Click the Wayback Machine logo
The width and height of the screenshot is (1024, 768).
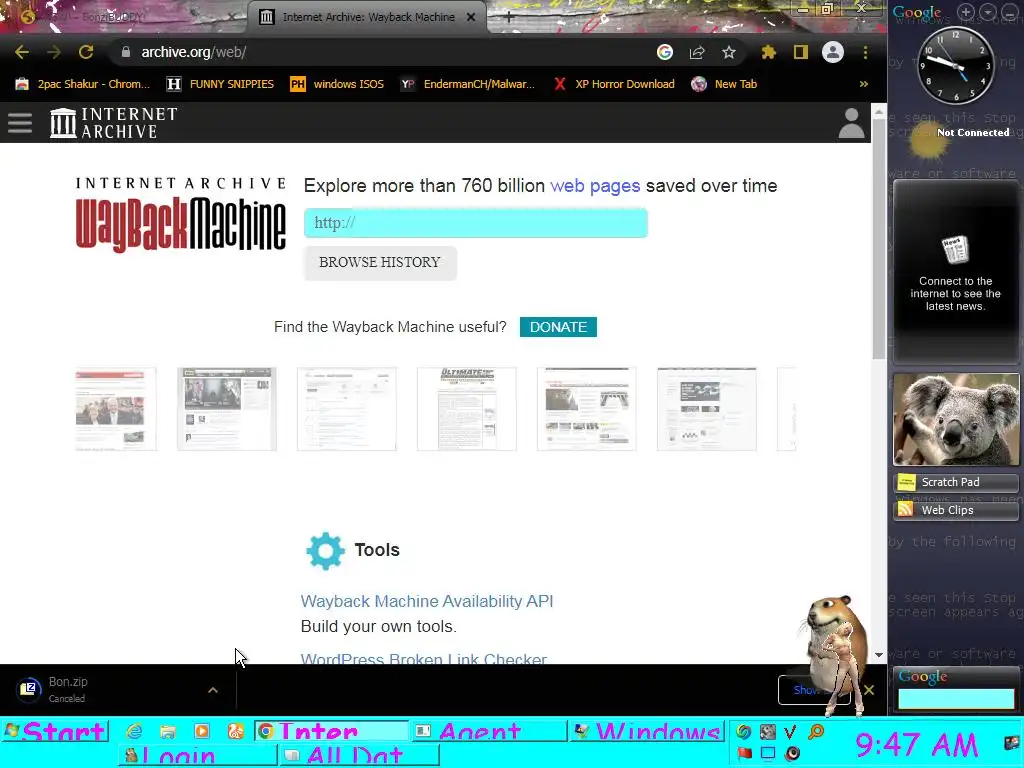(181, 214)
